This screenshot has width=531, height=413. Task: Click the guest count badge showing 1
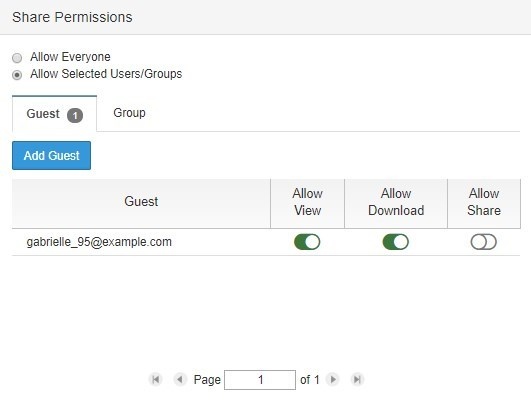coord(75,115)
